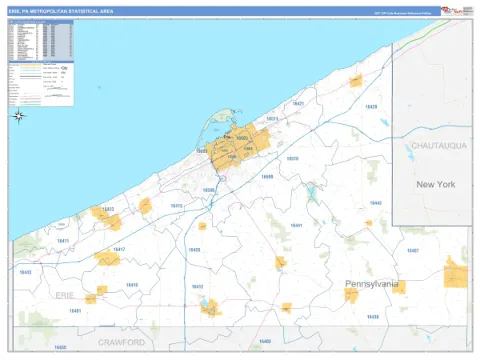This screenshot has width=480, height=360.
Task: Click ZIP code label 16428
Action: (x=371, y=107)
